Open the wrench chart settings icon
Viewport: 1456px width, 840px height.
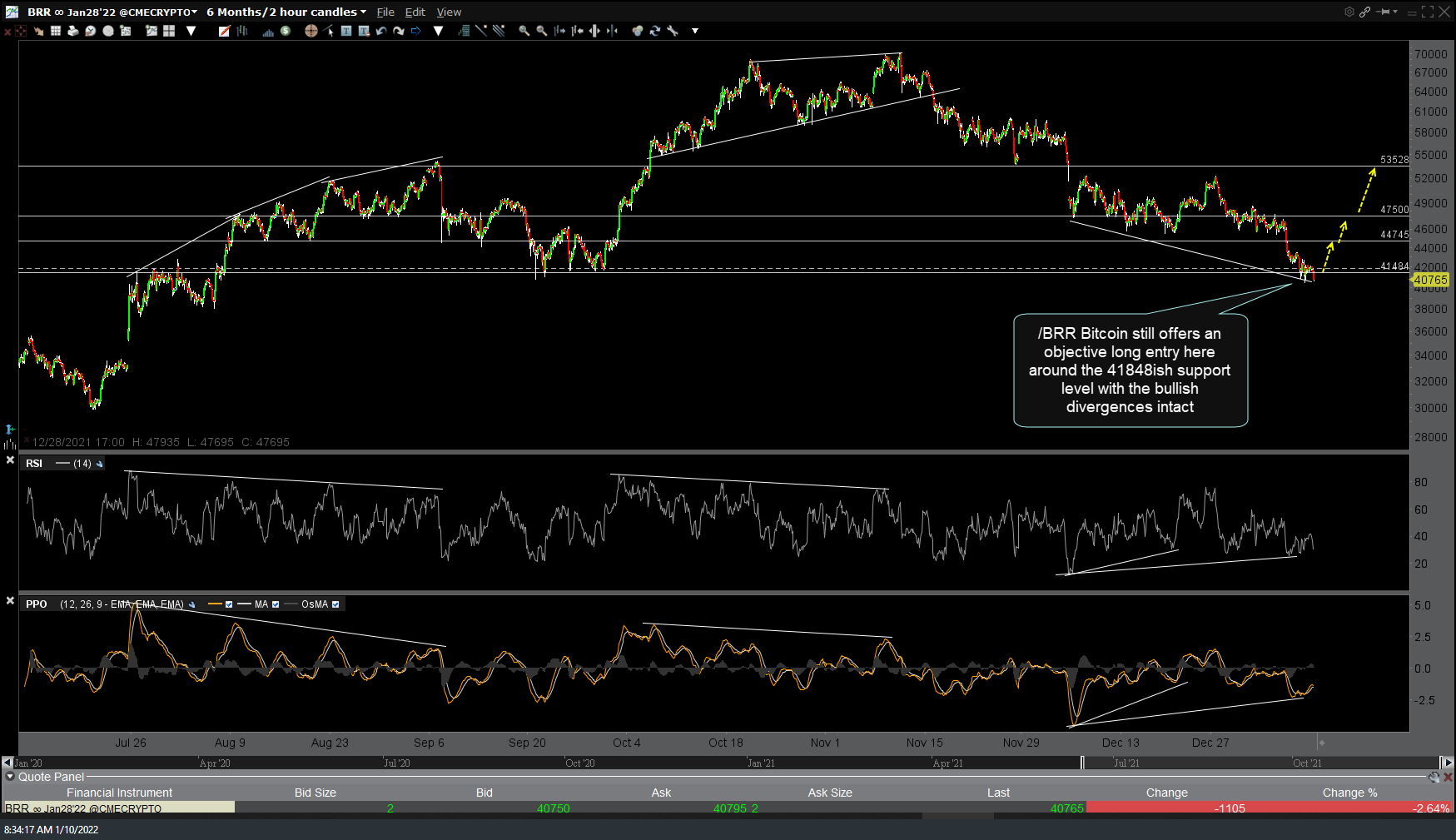tap(673, 31)
